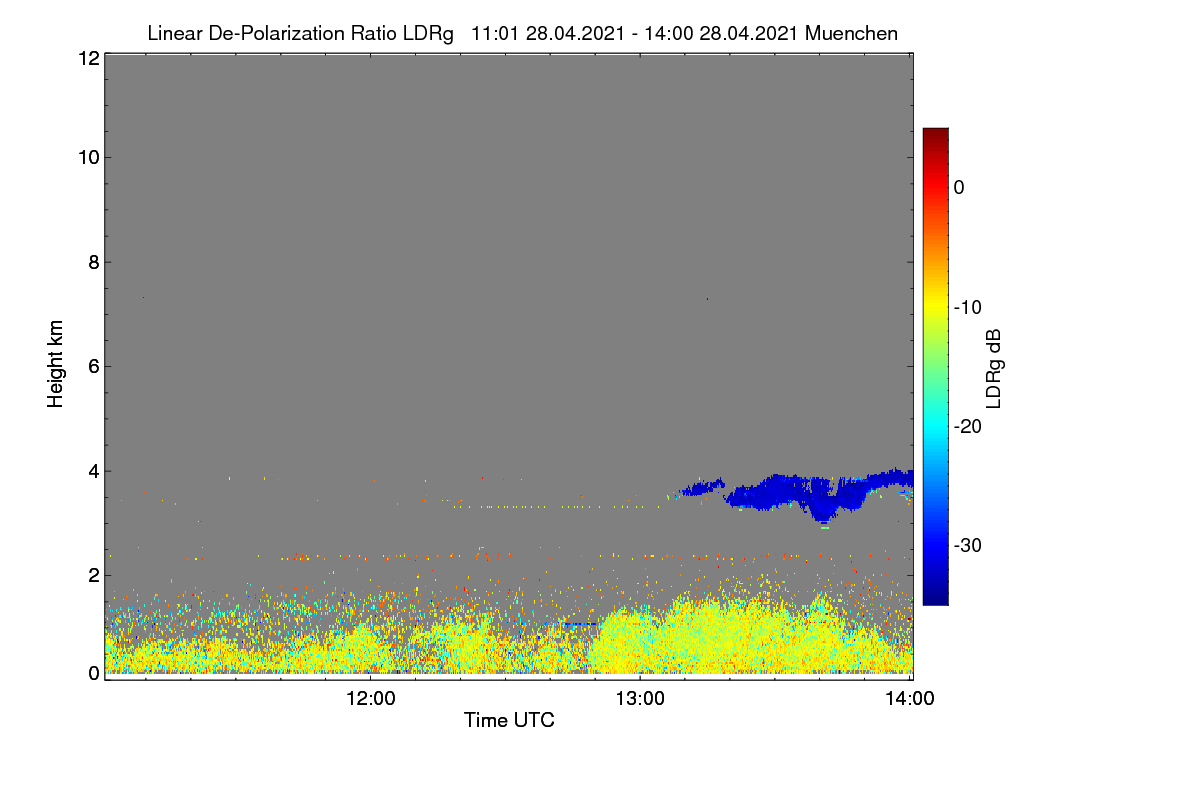Click the cyan -20 dB colorbar region
Screen dimensions: 1200x800
pos(935,426)
